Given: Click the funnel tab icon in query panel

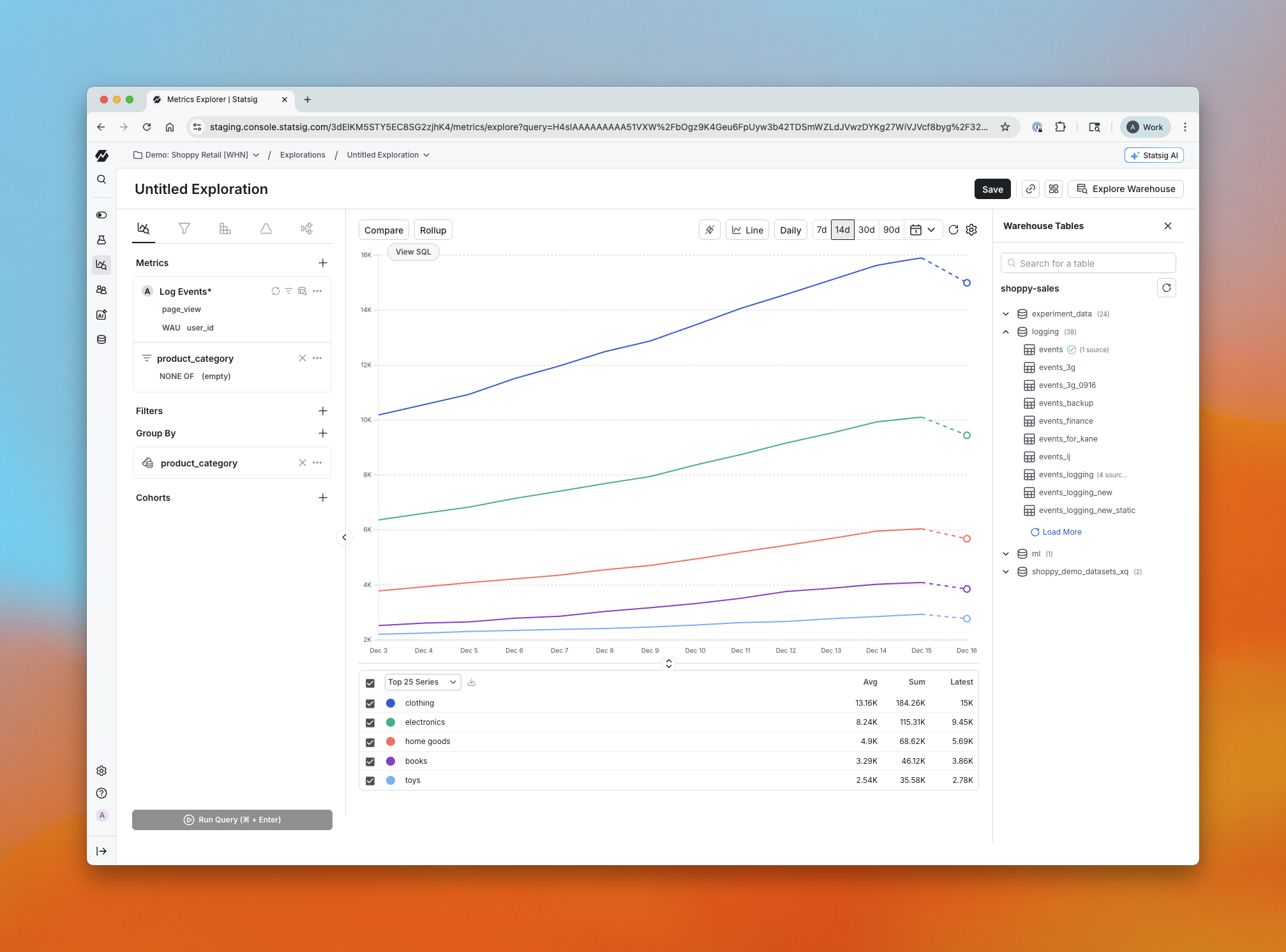Looking at the screenshot, I should coord(184,228).
